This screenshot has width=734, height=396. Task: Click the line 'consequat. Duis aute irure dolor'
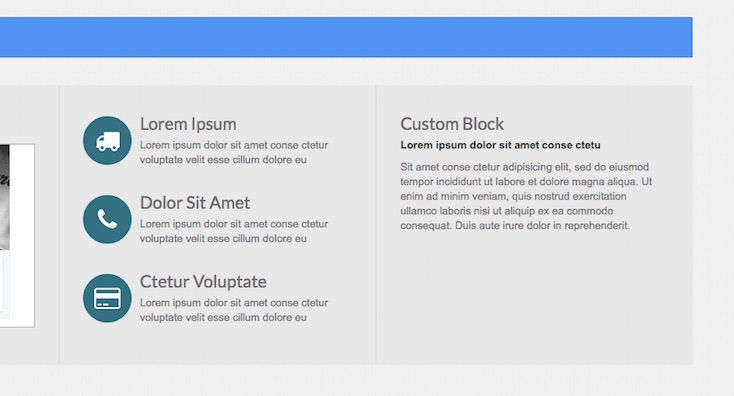point(515,226)
